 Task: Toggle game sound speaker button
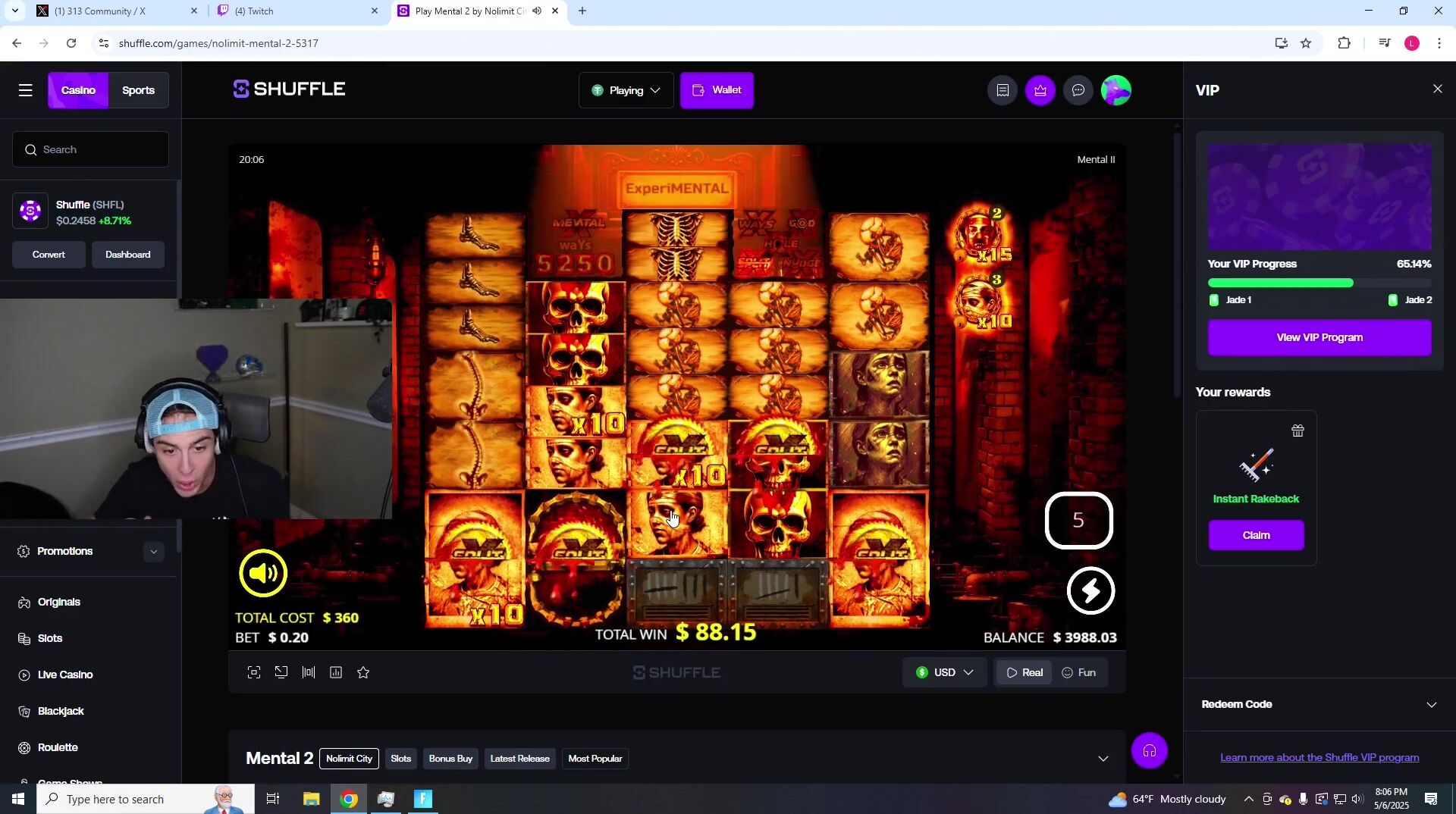[263, 573]
